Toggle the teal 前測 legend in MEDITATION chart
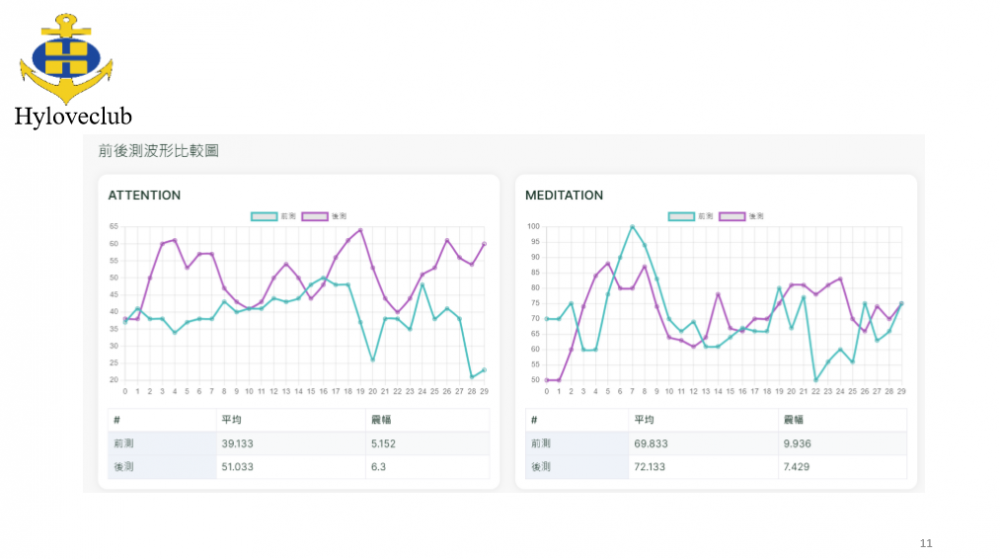The width and height of the screenshot is (1000, 559). tap(681, 216)
